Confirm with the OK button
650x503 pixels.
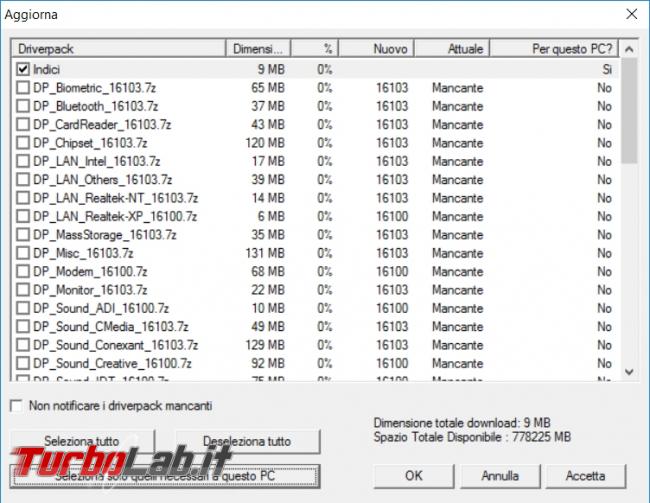click(x=414, y=476)
